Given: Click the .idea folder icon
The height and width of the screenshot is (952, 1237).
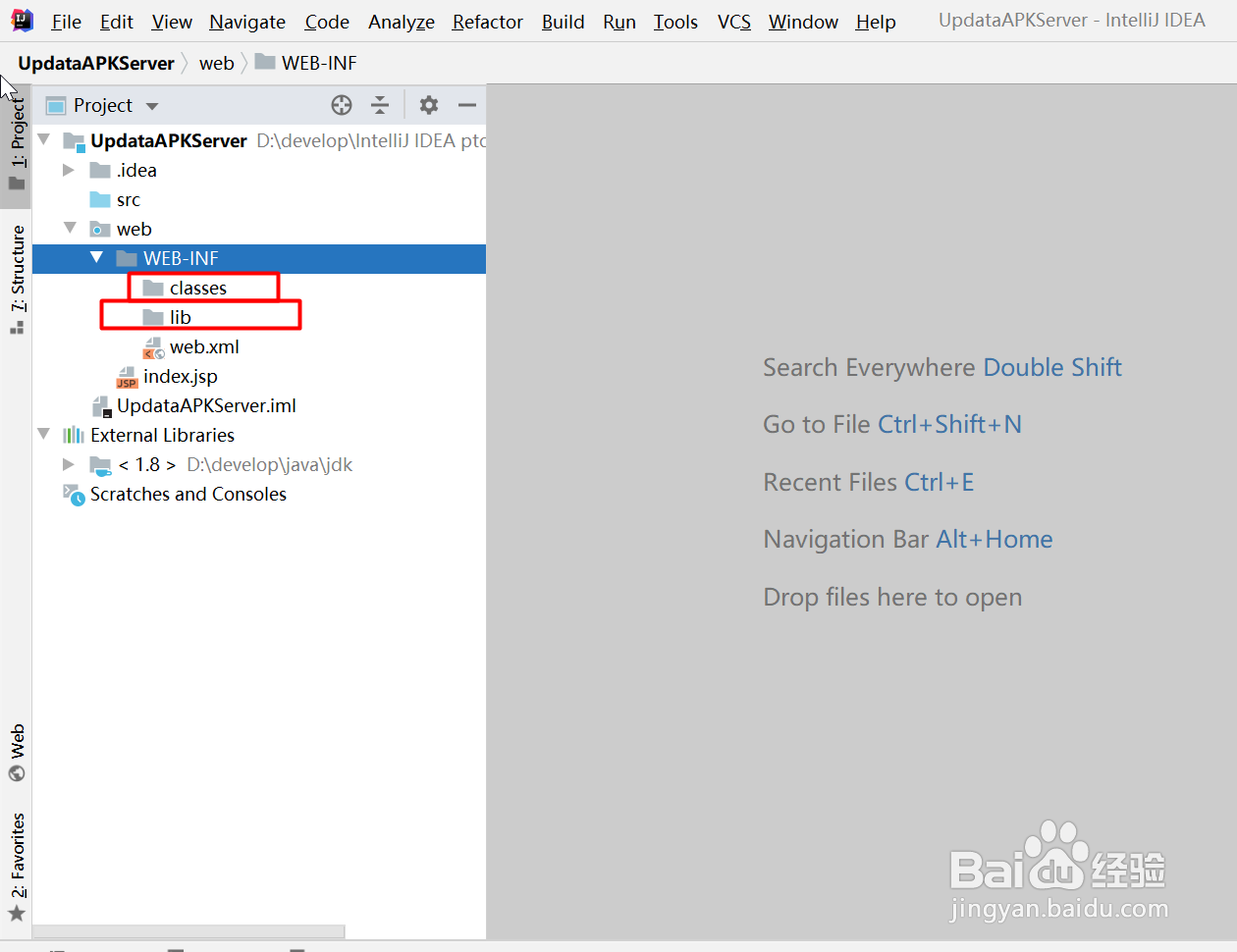Looking at the screenshot, I should tap(100, 171).
